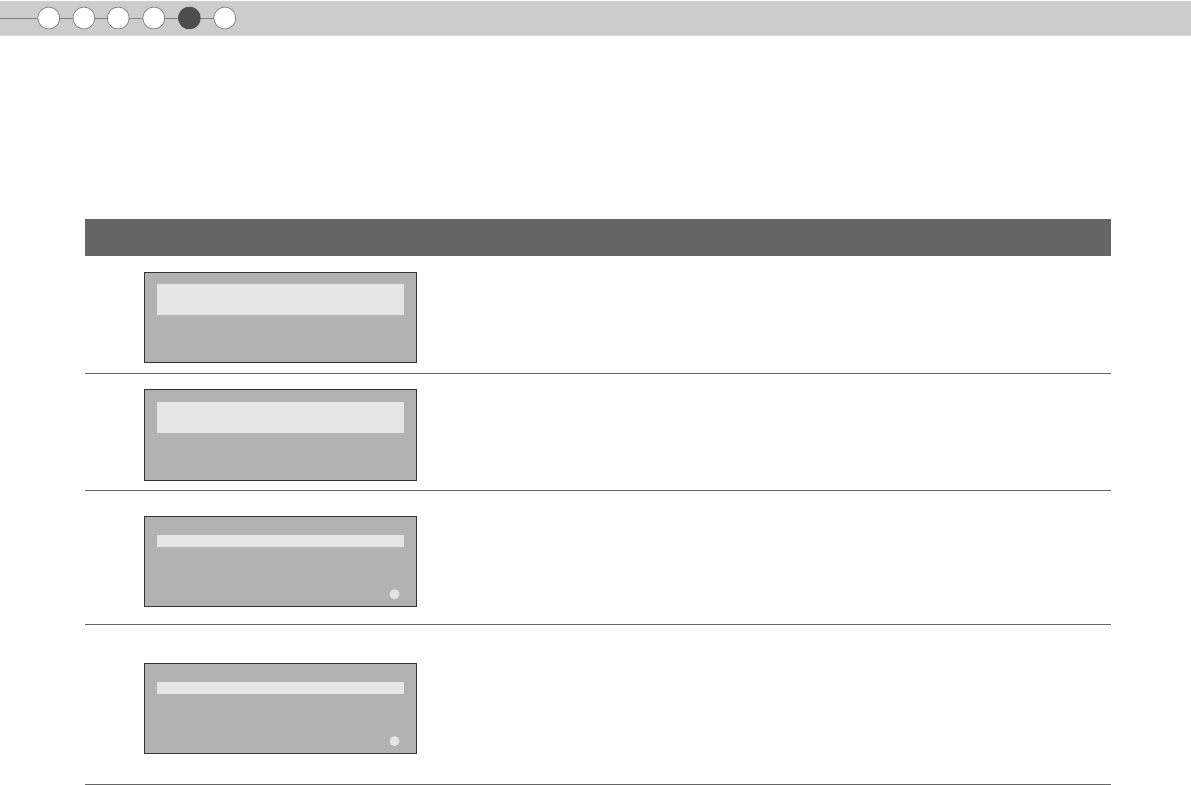Click the dark gray header bar above panels
The height and width of the screenshot is (785, 1191).
click(598, 237)
